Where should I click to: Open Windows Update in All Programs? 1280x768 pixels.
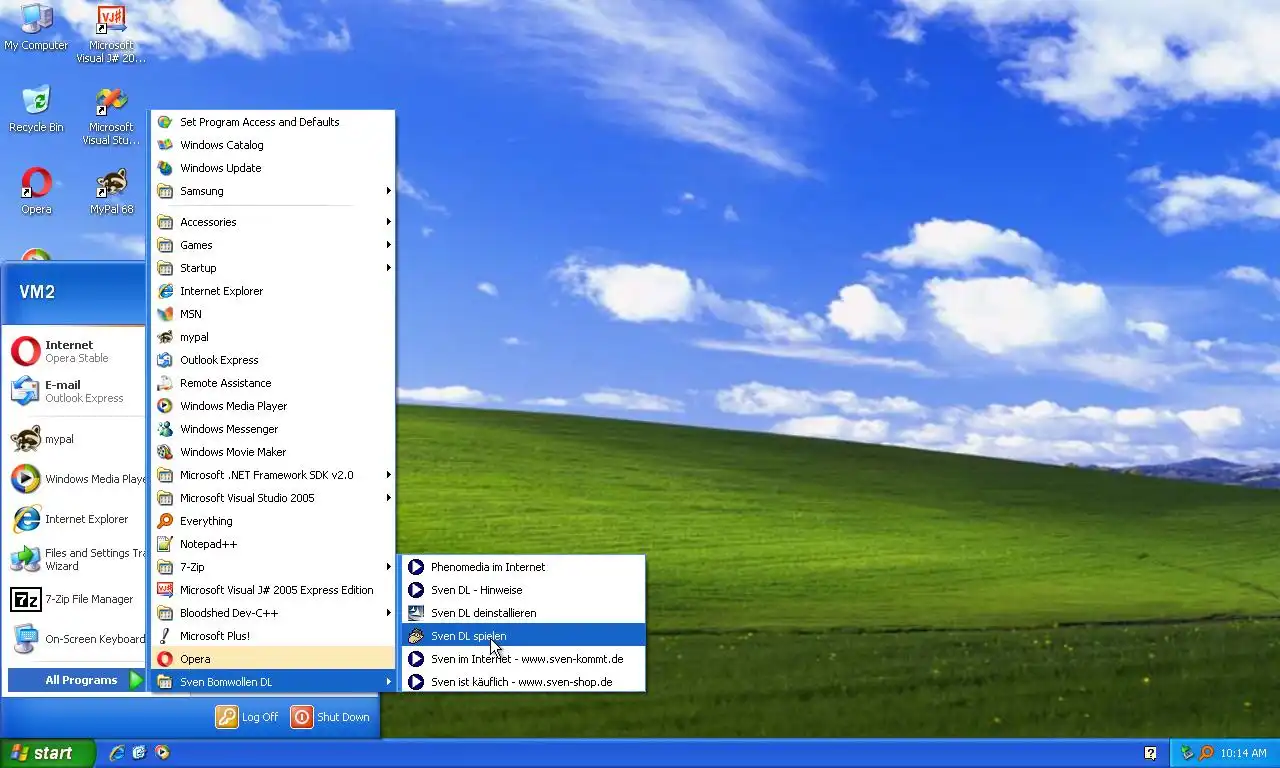click(273, 168)
